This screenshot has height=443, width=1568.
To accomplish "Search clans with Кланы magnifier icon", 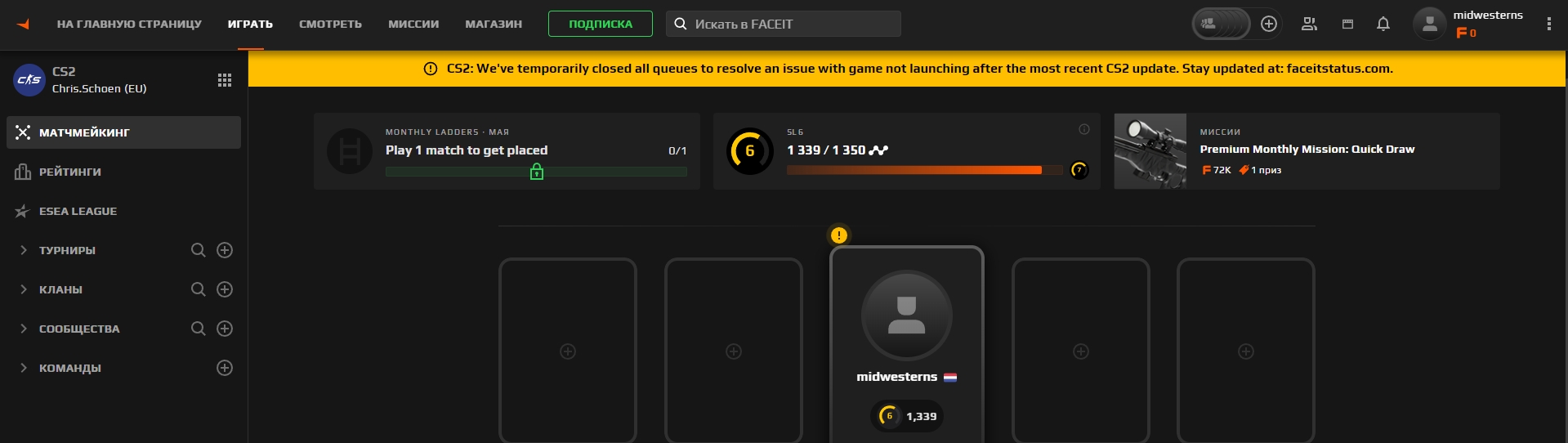I will click(x=198, y=289).
